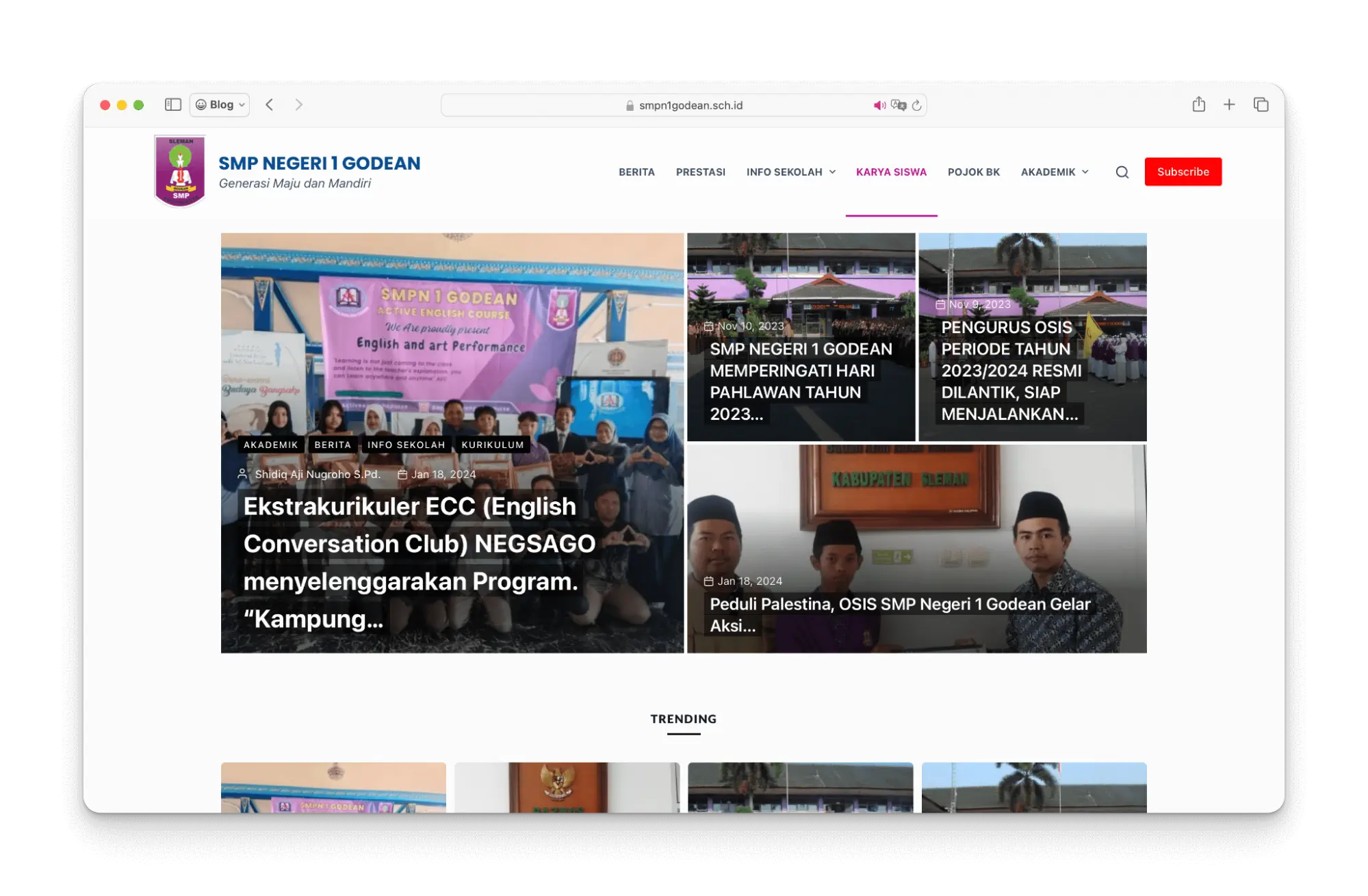
Task: Open the PRESTASI menu item
Action: [x=700, y=172]
